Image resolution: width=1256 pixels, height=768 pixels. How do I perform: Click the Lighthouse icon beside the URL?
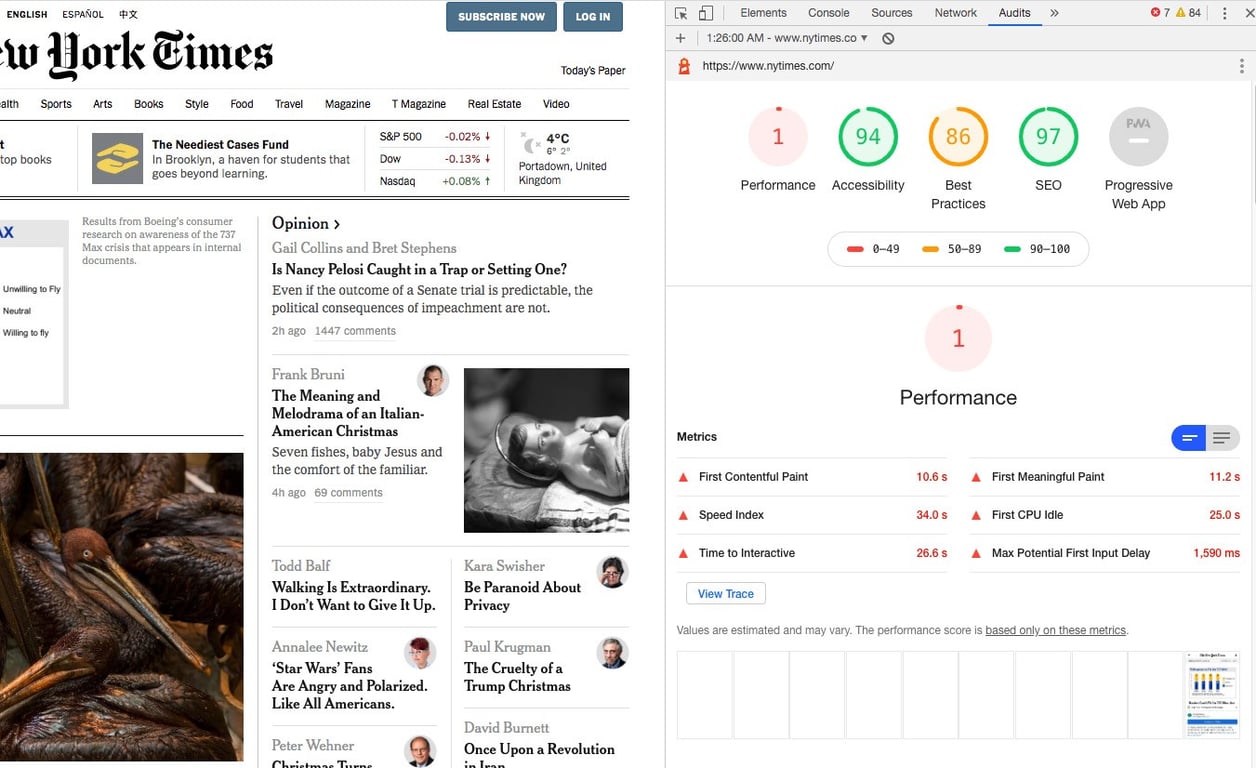click(684, 66)
